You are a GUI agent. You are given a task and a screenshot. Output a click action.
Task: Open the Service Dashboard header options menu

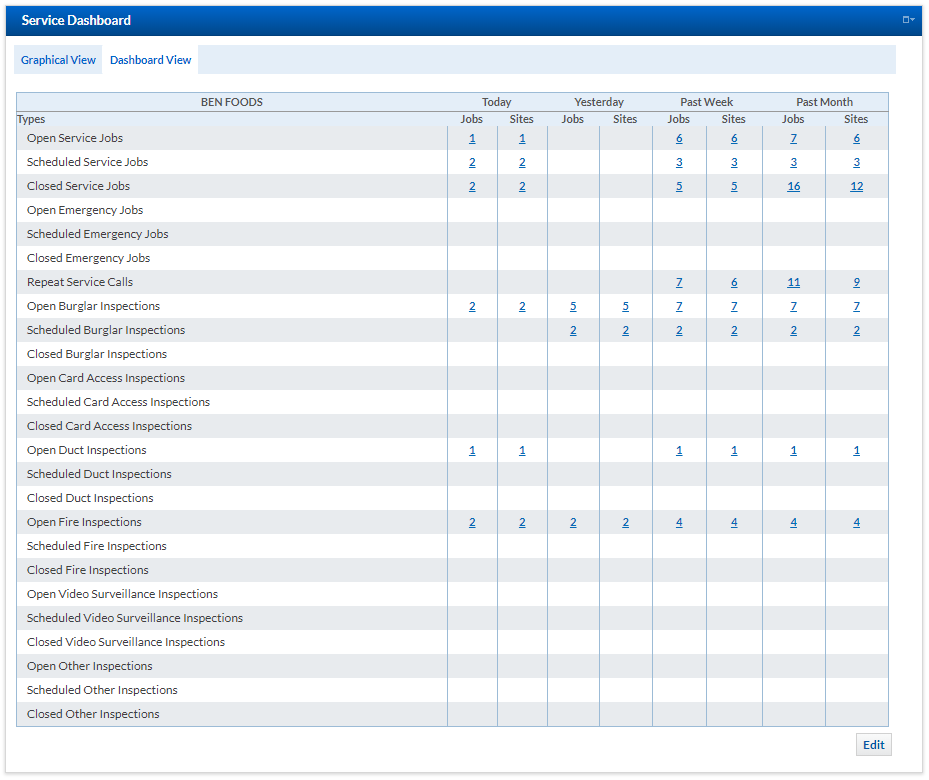click(x=908, y=20)
